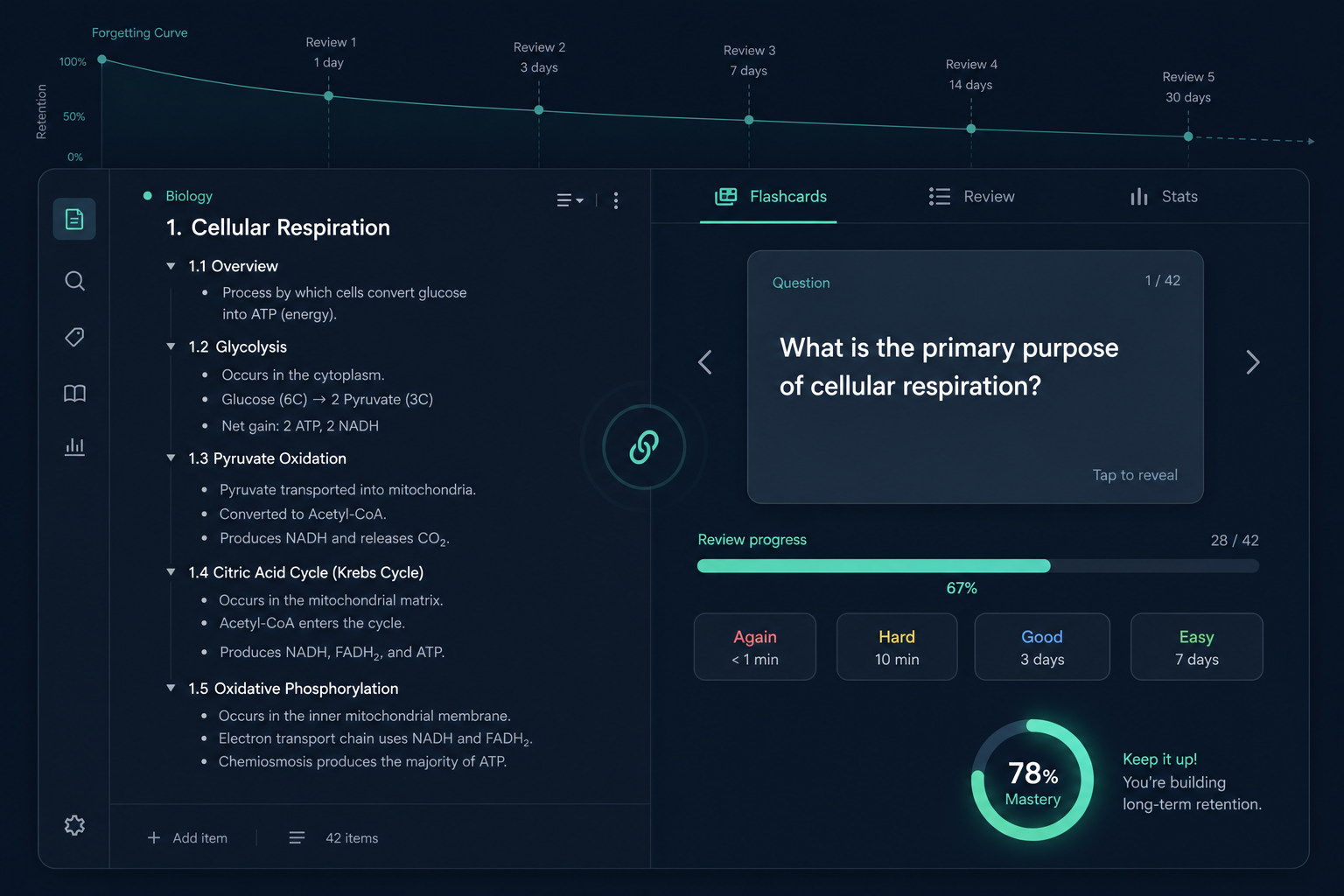Open the search magnifier in sidebar

[x=74, y=281]
